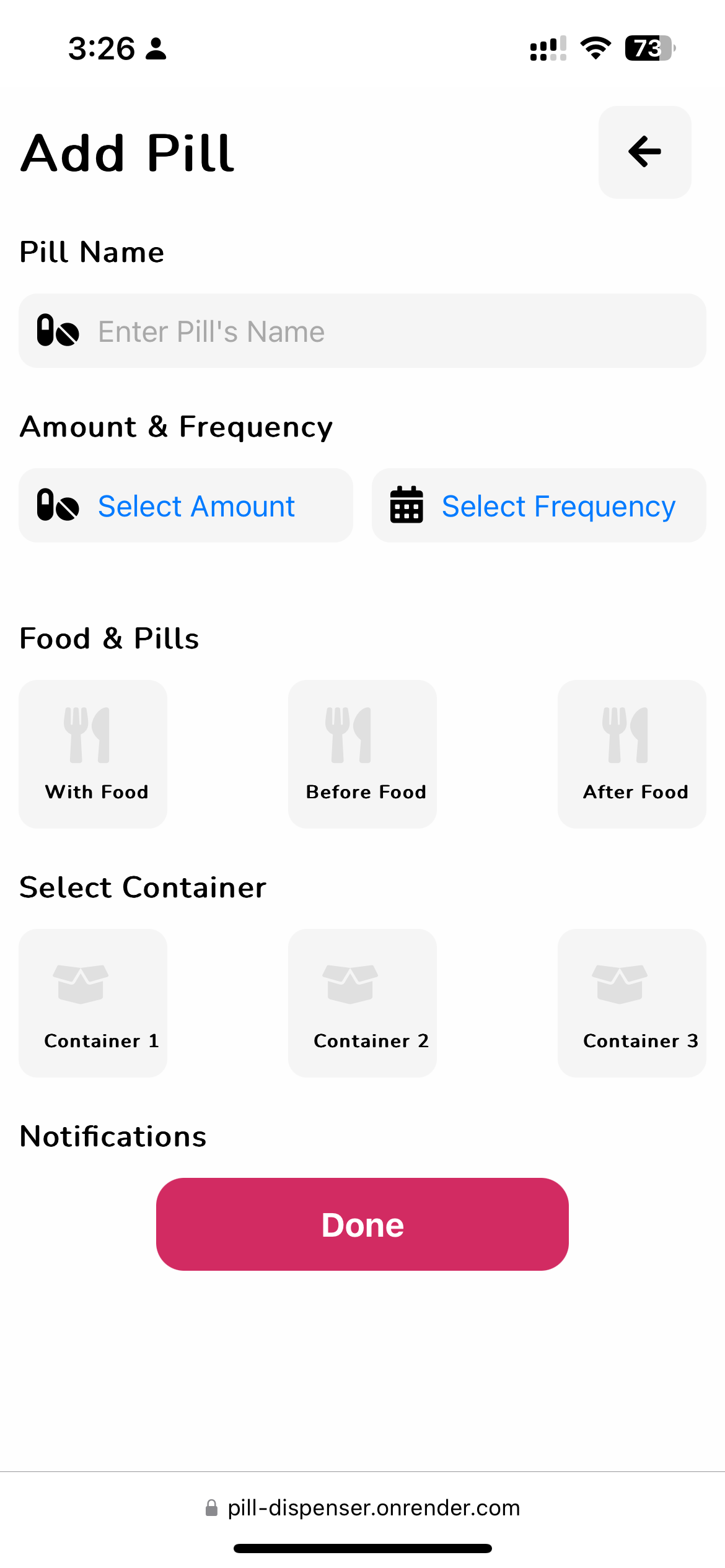Click the pill icon beside Select Amount
725x1568 pixels.
(58, 505)
